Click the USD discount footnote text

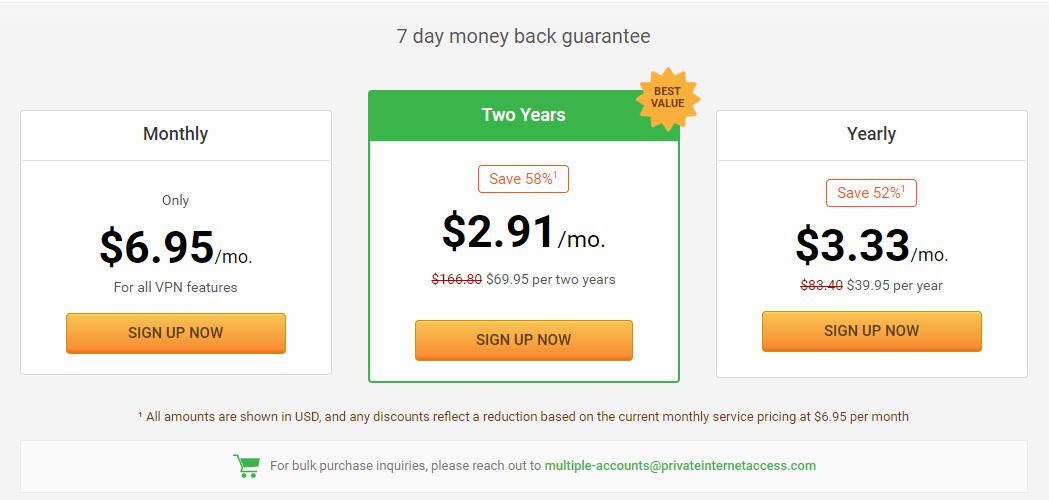pos(524,416)
